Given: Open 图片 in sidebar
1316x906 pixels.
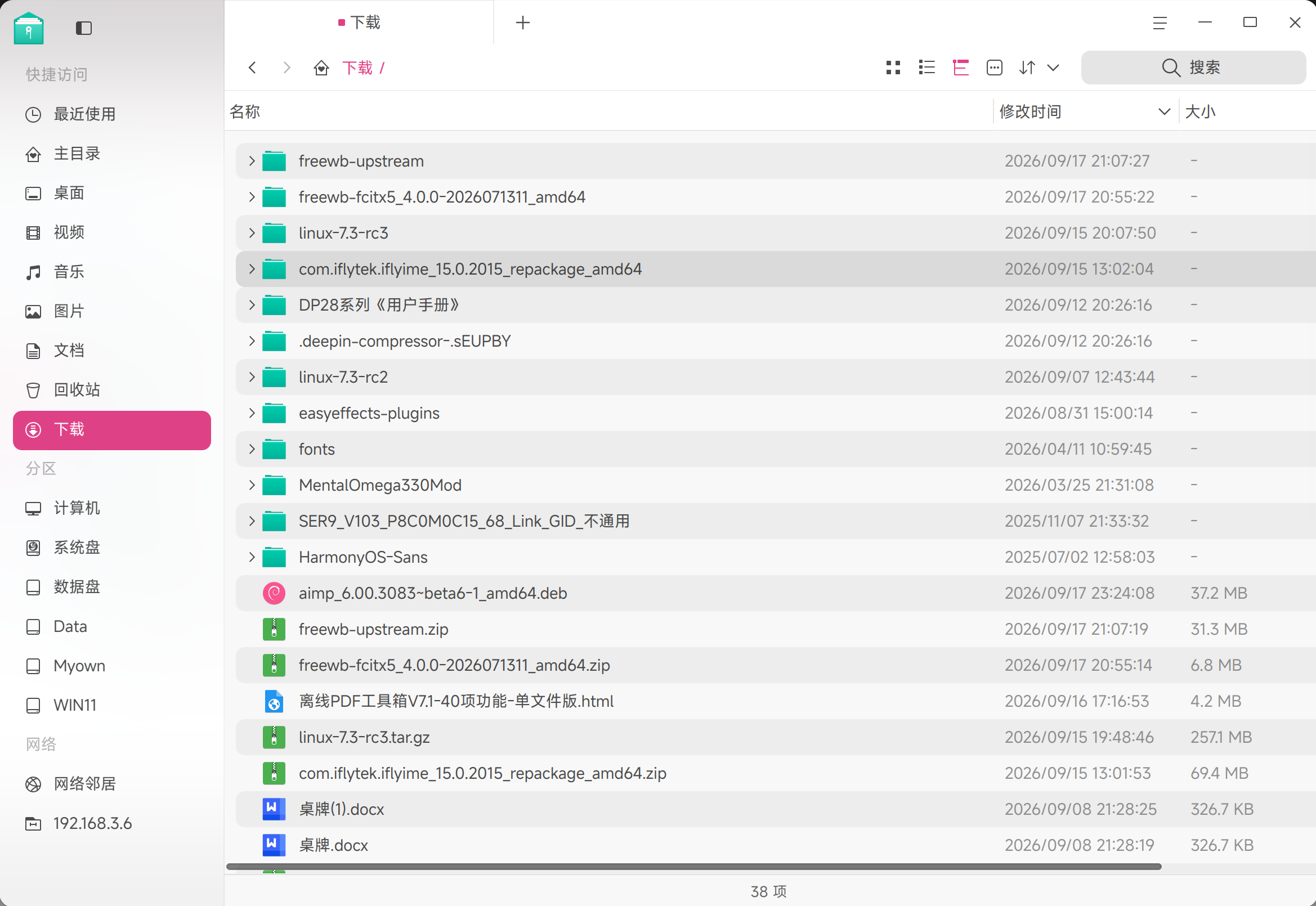Looking at the screenshot, I should pos(112,311).
